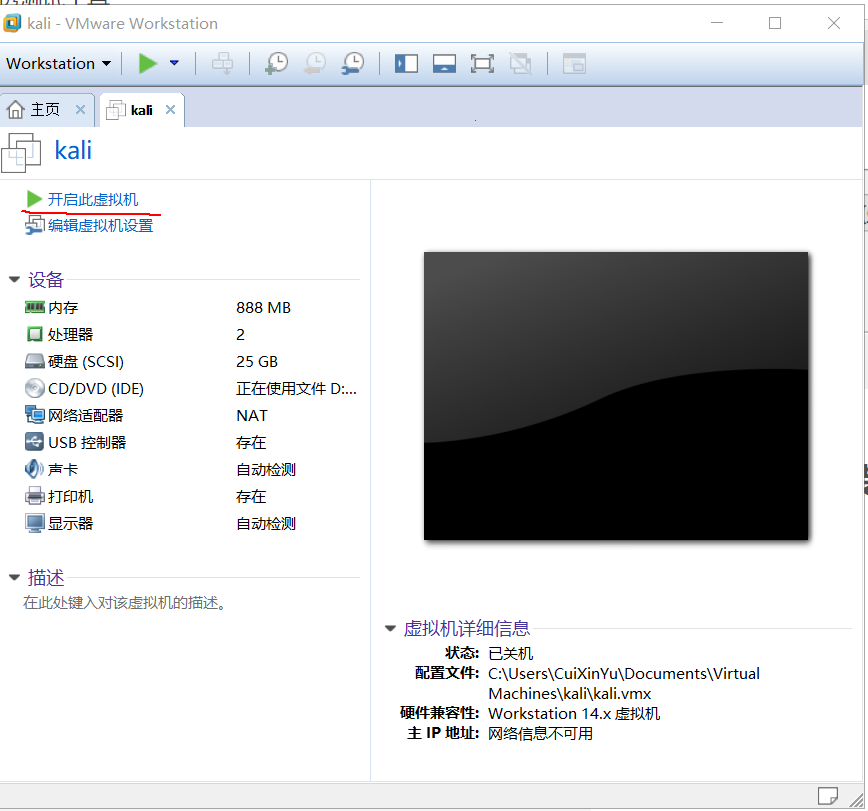The image size is (868, 811).
Task: Click the kali.vmx config file path
Action: 624,684
